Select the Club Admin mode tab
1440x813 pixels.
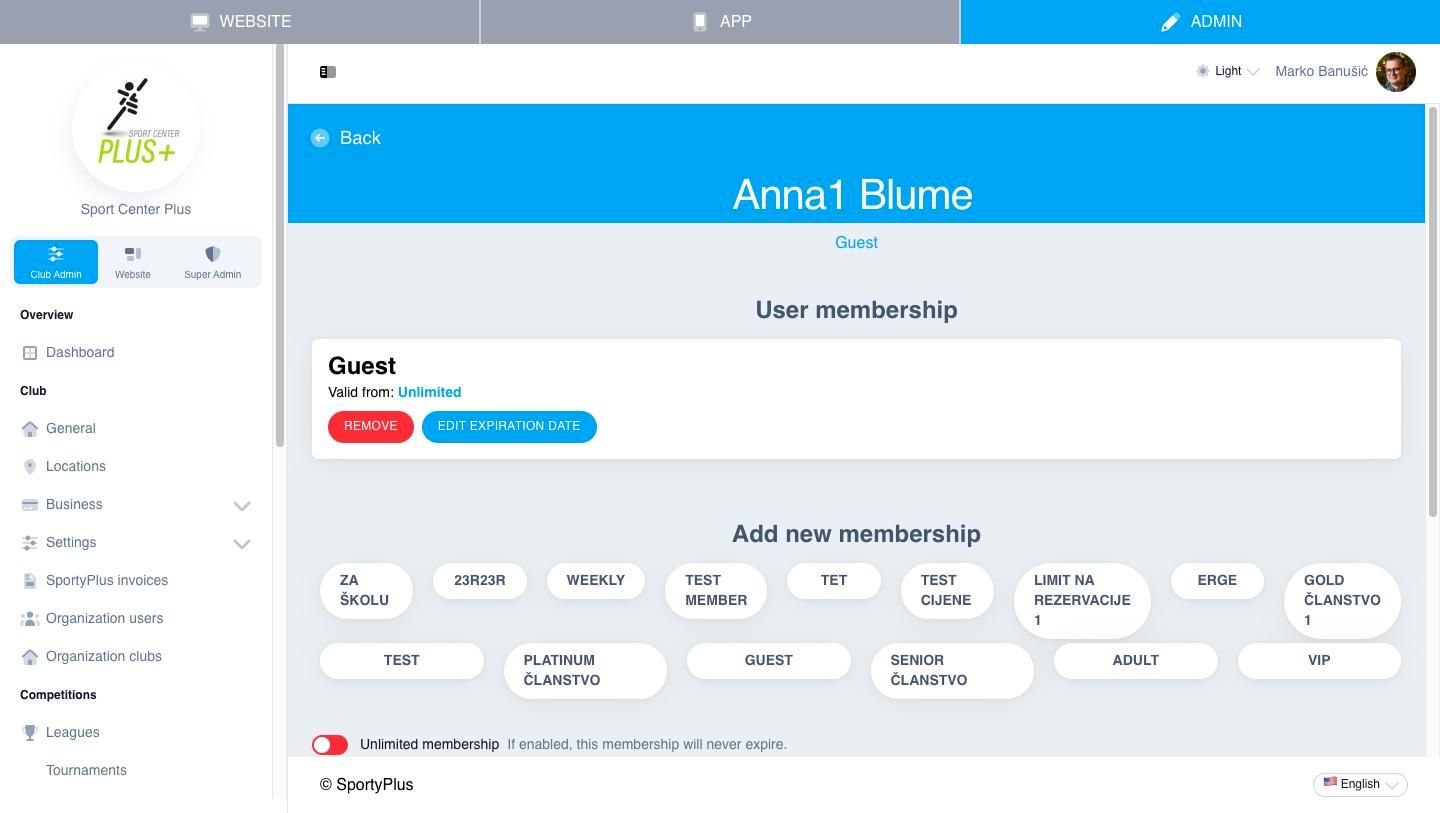[x=56, y=262]
